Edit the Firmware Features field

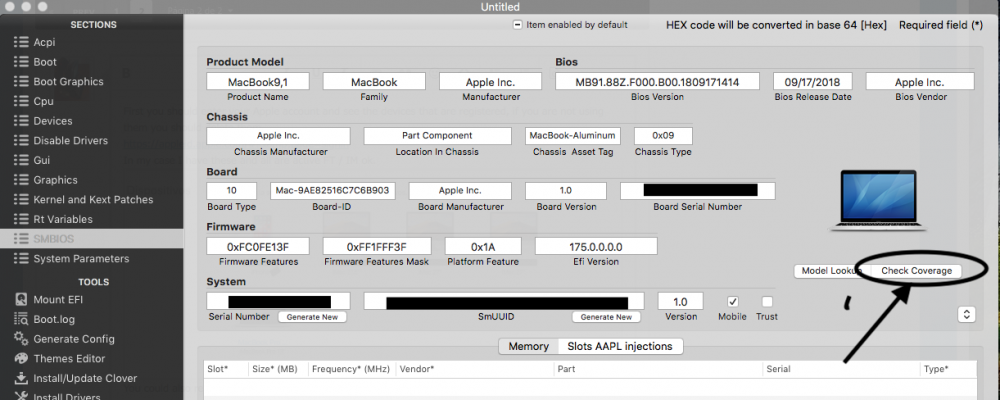258,246
